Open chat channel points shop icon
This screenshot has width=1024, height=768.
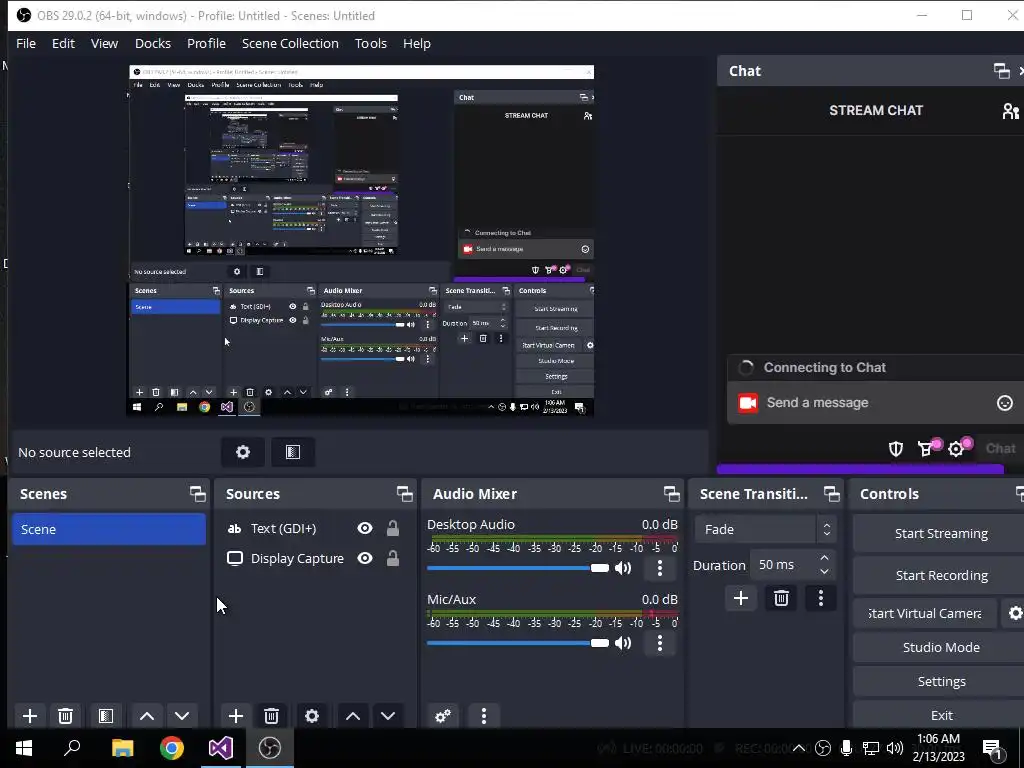click(926, 449)
